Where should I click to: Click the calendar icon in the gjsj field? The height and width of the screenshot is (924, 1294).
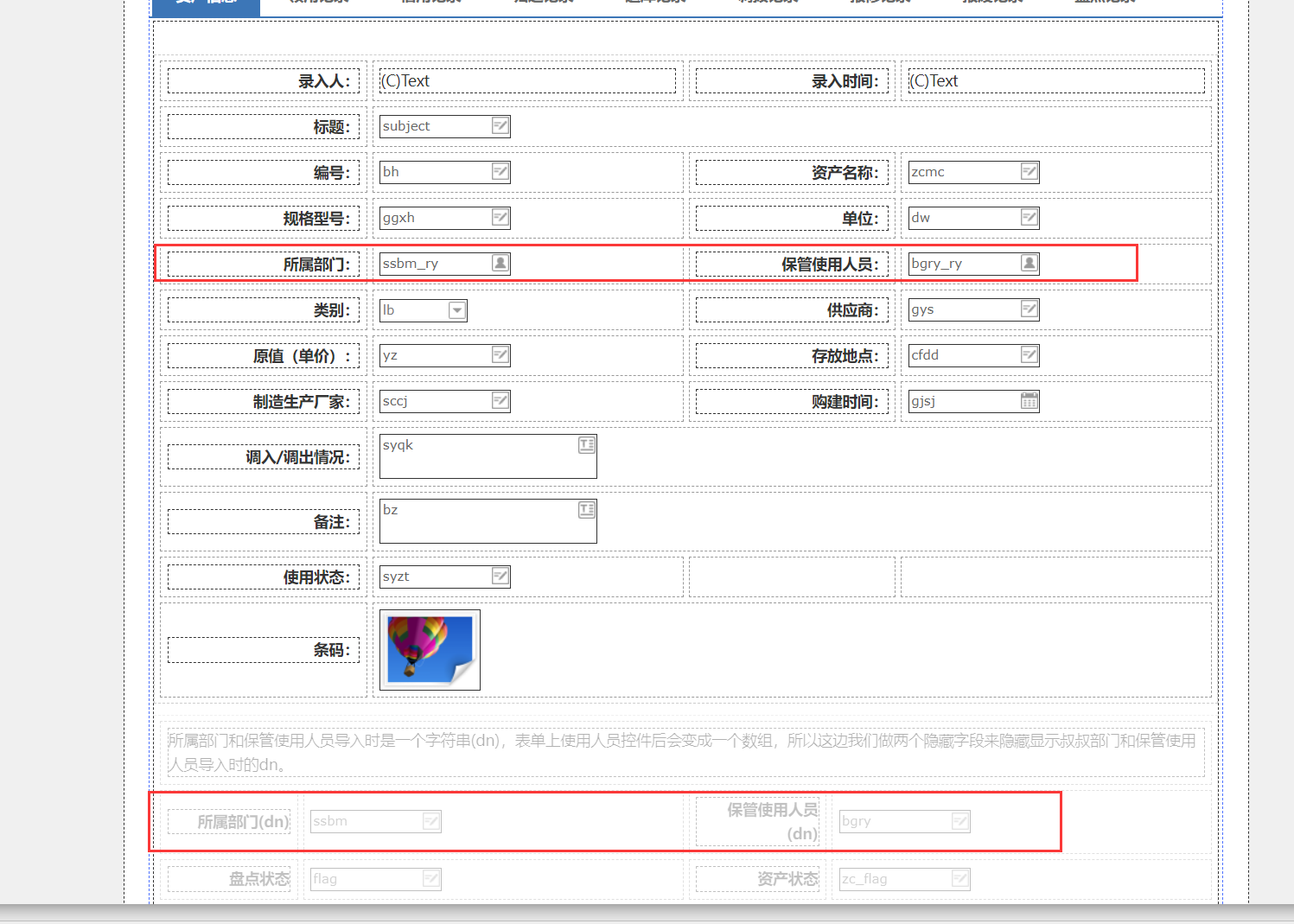(1029, 401)
